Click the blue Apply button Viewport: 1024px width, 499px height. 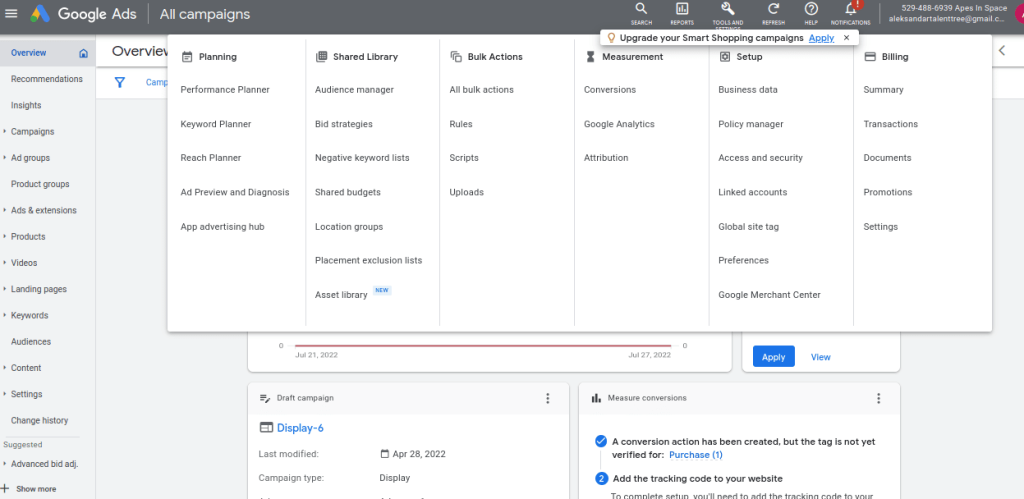pos(773,357)
